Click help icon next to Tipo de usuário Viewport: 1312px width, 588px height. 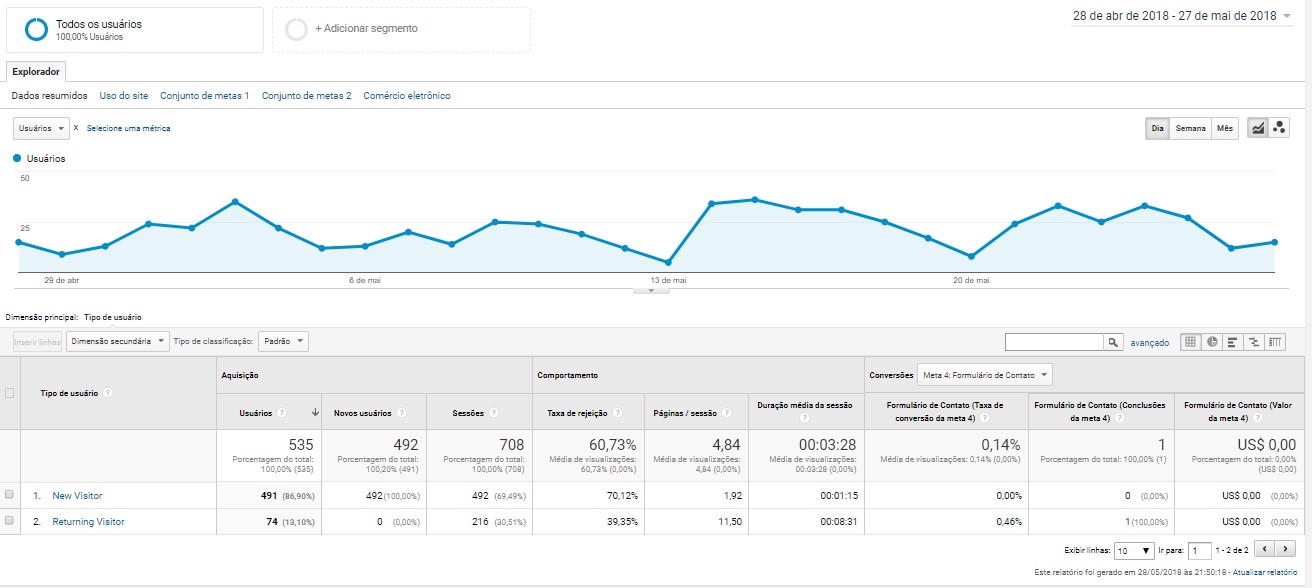tap(107, 393)
